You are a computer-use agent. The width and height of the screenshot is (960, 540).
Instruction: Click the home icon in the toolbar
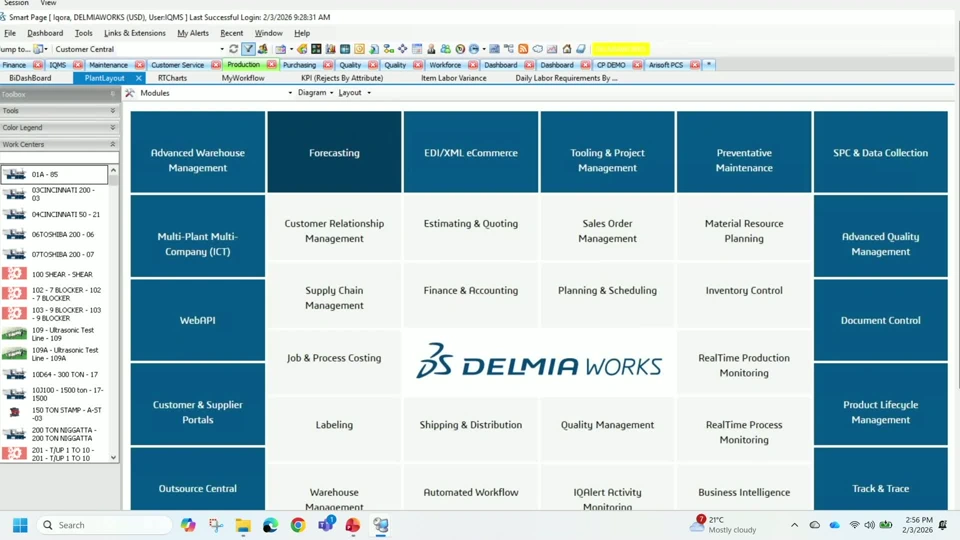566,49
